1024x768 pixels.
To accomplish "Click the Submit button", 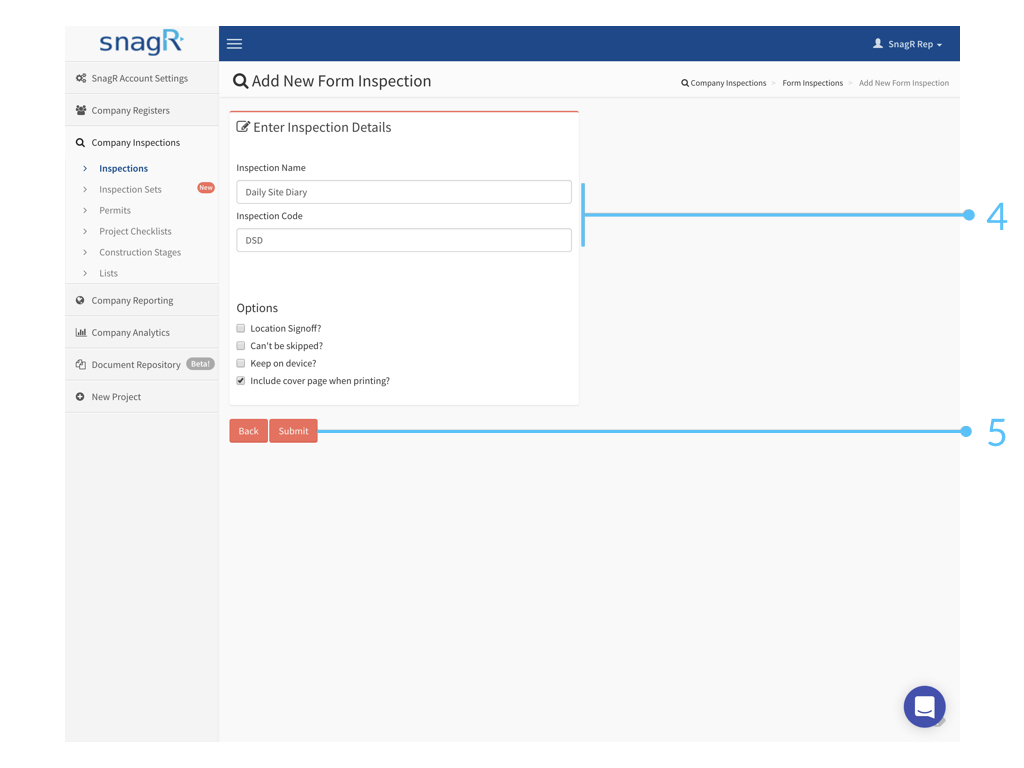I will tap(293, 431).
